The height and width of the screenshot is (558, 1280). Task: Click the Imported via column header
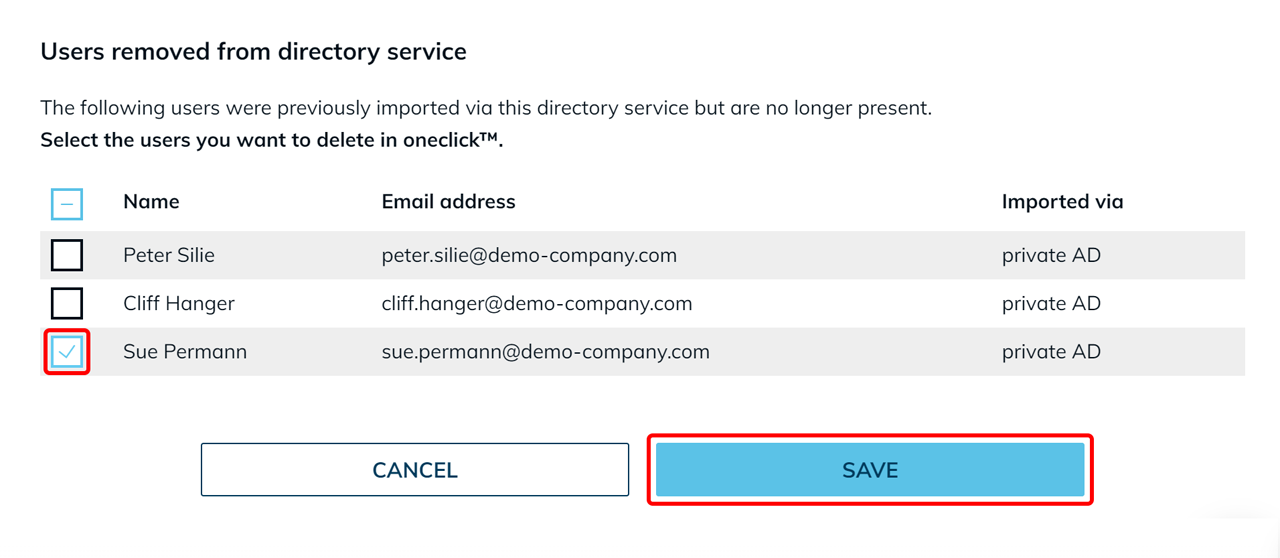click(1062, 202)
